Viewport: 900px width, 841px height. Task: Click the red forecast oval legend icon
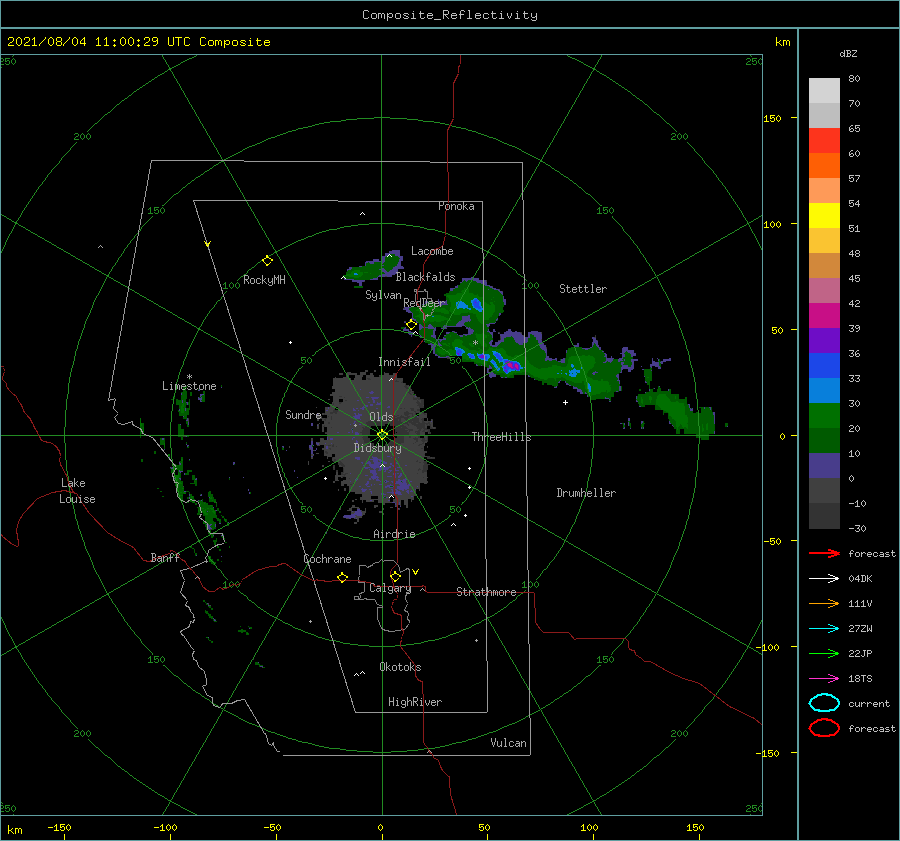824,728
